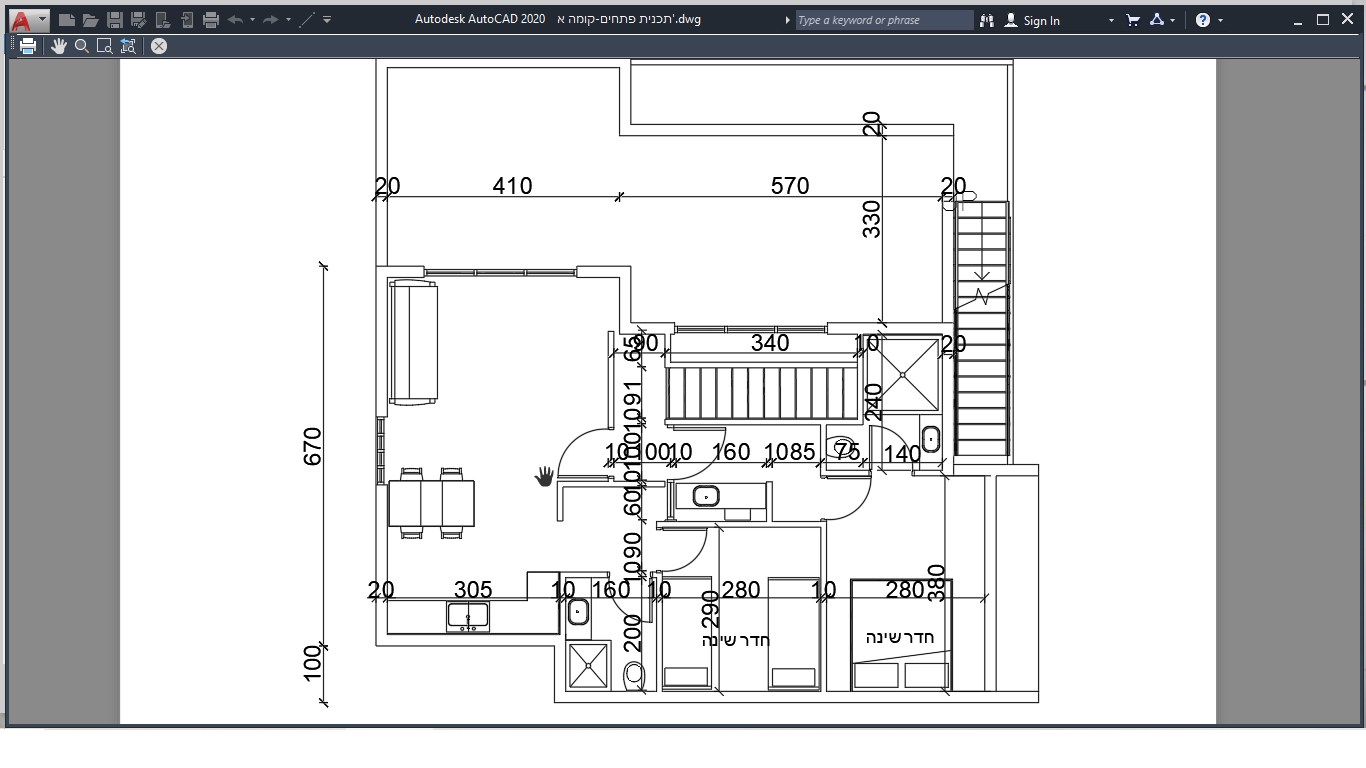The height and width of the screenshot is (768, 1366).
Task: Expand the search options arrow
Action: (x=788, y=20)
